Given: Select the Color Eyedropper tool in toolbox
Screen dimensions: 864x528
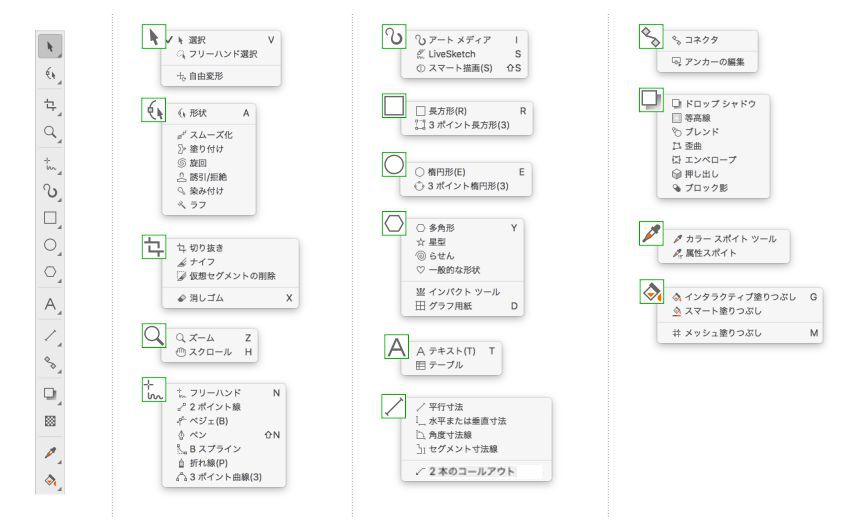Looking at the screenshot, I should [52, 452].
